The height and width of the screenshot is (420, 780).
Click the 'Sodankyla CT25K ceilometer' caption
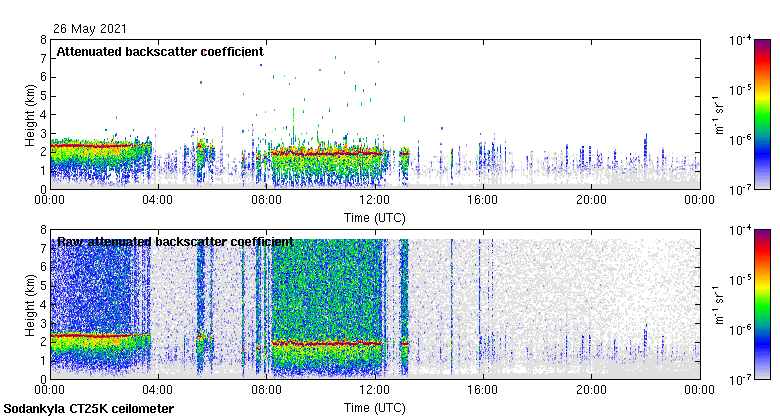coord(89,409)
